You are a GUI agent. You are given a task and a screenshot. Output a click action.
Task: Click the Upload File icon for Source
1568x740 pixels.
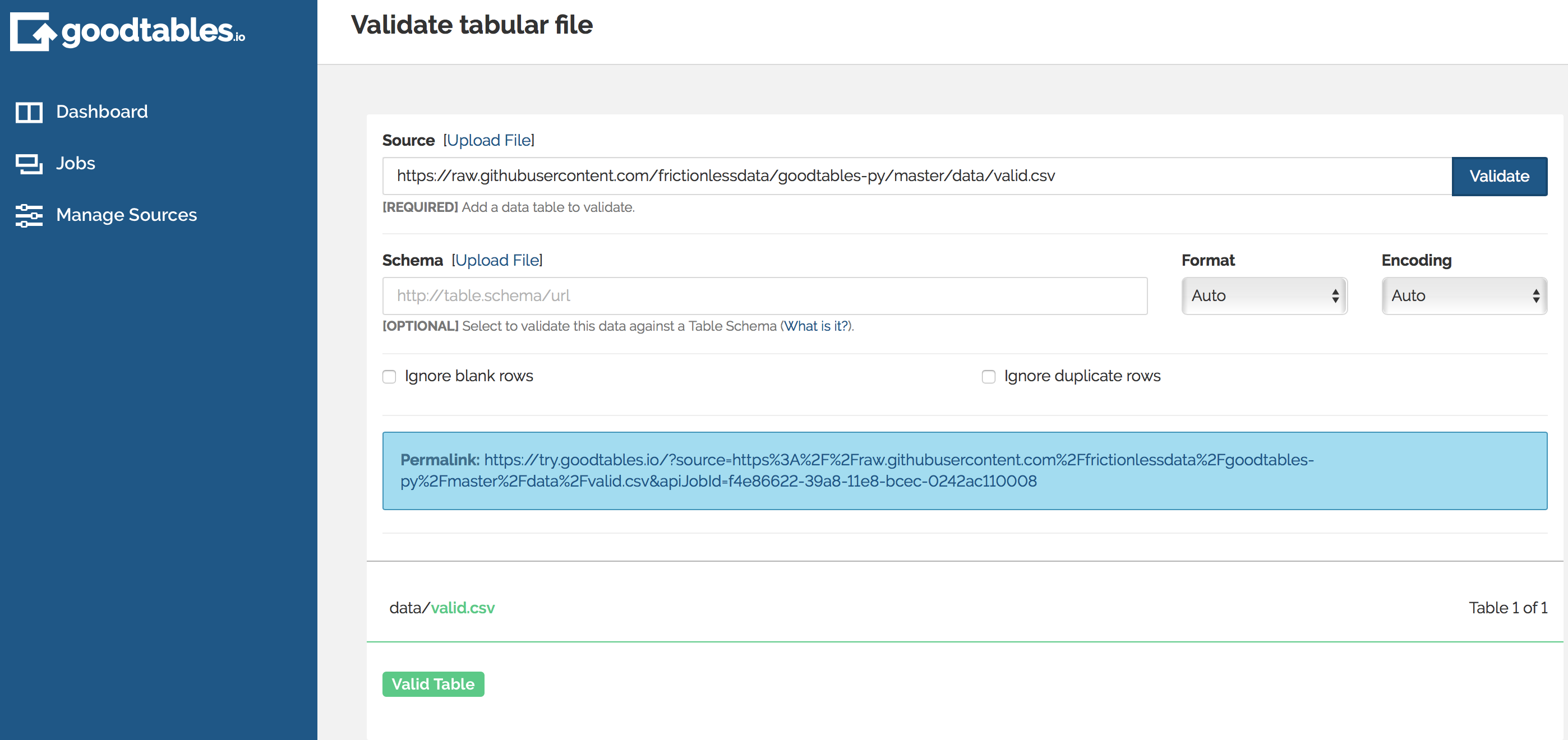point(489,140)
